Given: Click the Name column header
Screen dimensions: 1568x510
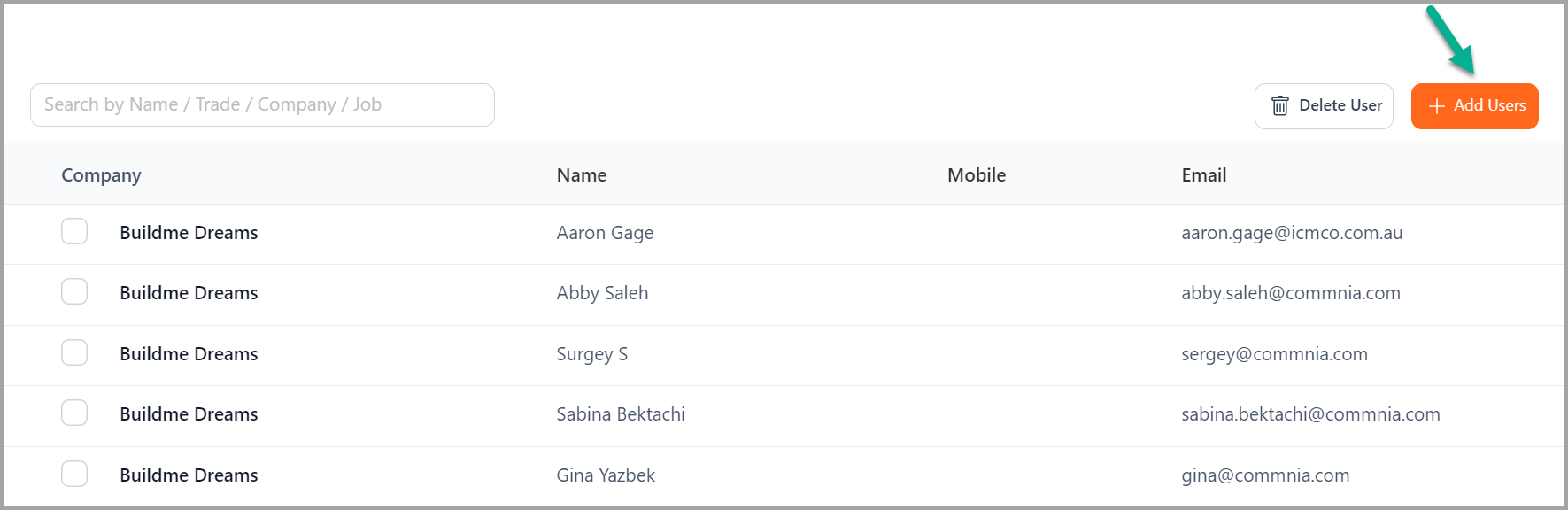Looking at the screenshot, I should pos(582,175).
